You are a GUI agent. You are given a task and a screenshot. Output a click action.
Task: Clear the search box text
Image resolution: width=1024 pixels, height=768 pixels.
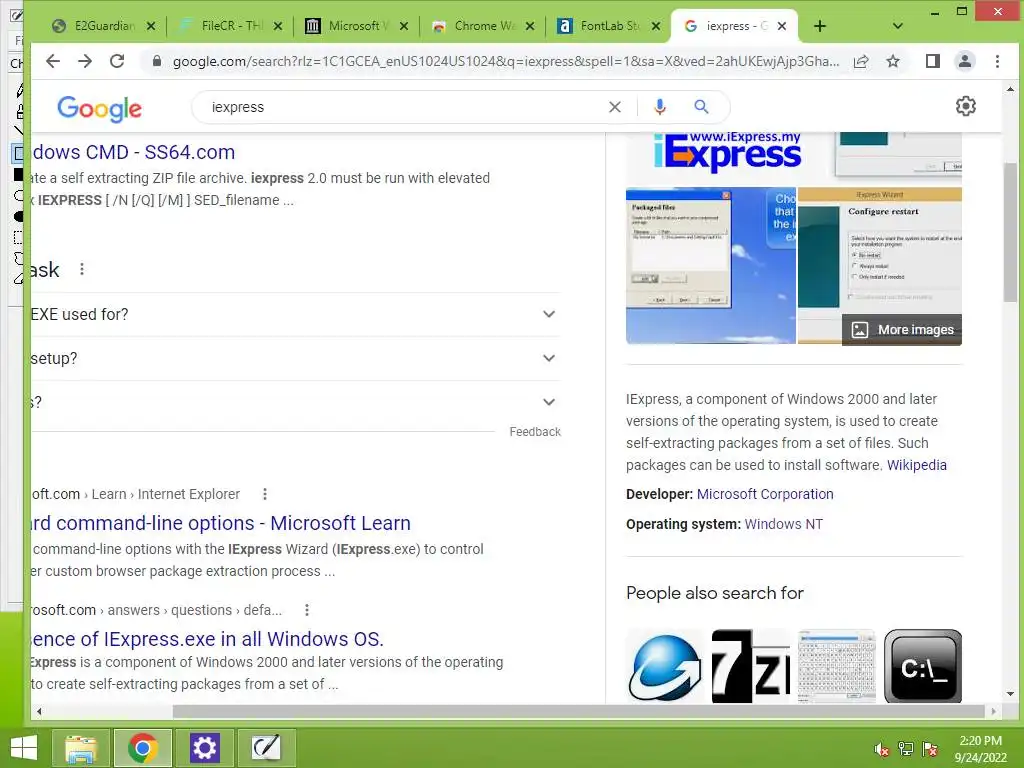point(615,107)
